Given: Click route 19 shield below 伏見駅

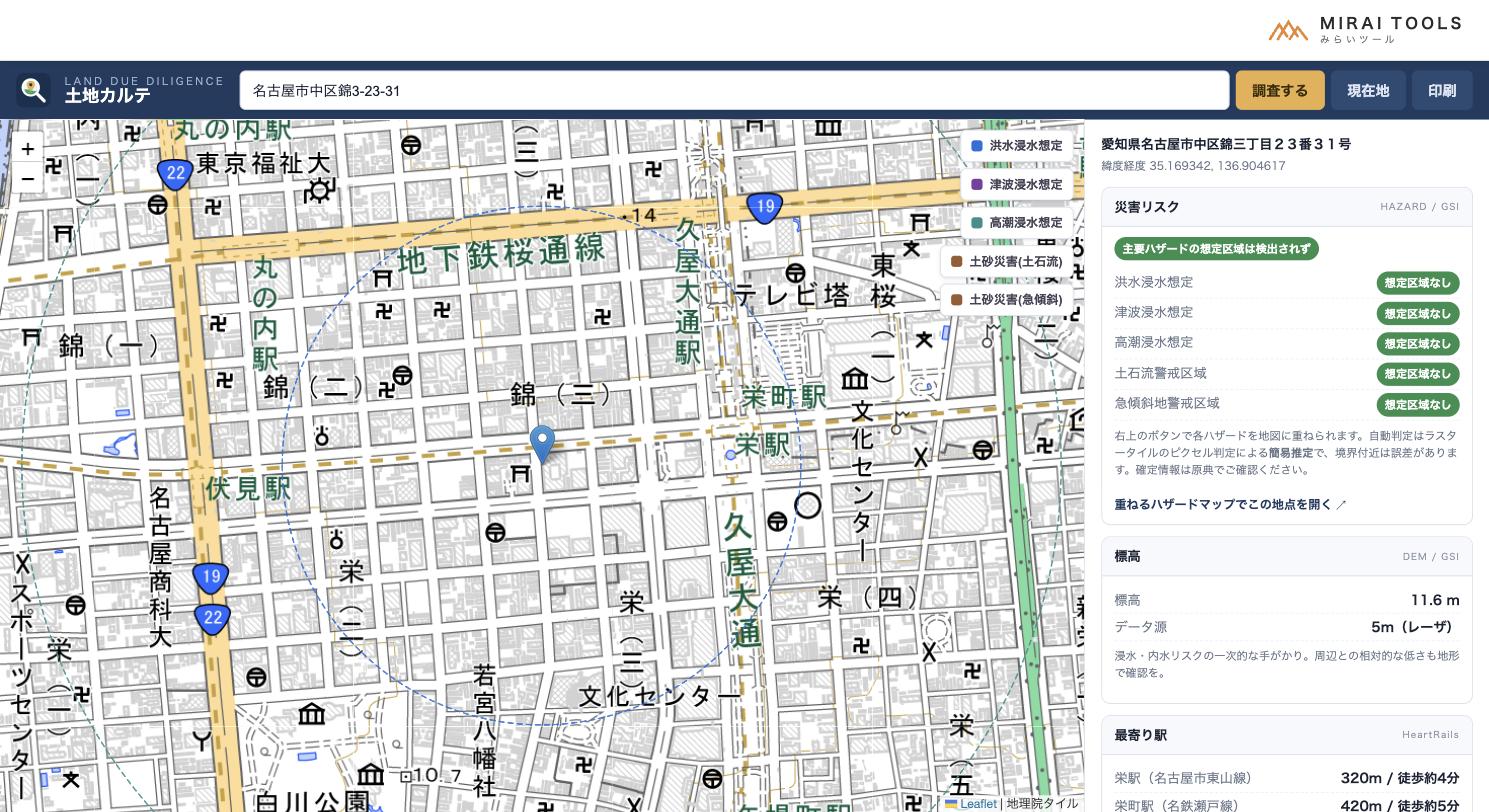Looking at the screenshot, I should pyautogui.click(x=211, y=577).
